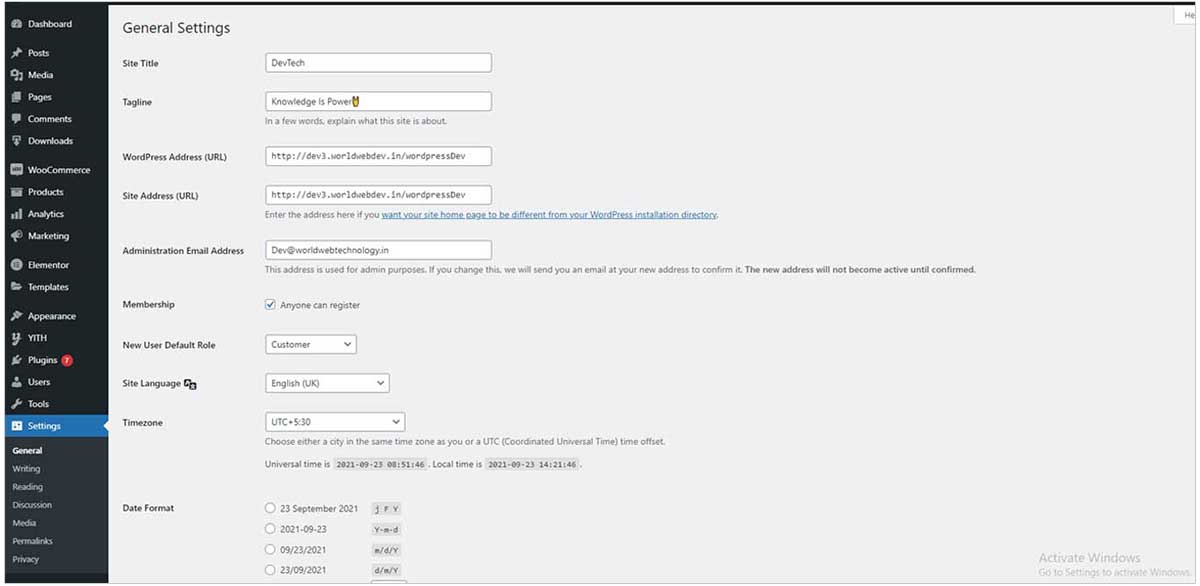This screenshot has width=1200, height=586.
Task: Open the WooCommerce menu label
Action: point(59,170)
